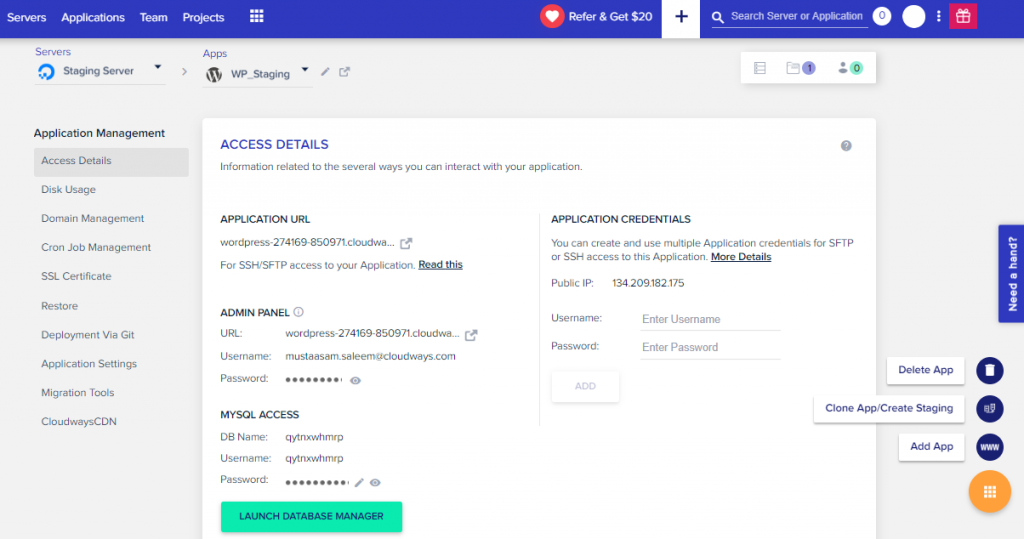This screenshot has width=1024, height=539.
Task: Click the ADD credentials button
Action: [585, 386]
